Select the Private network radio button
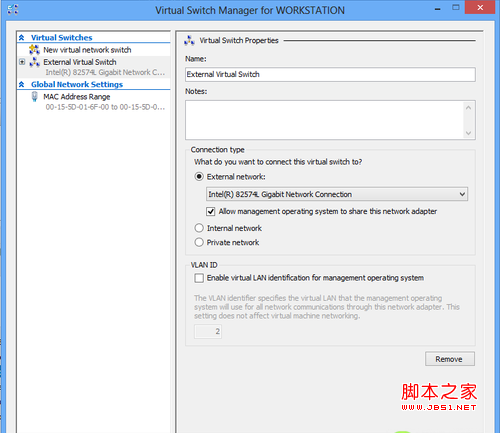 [199, 242]
